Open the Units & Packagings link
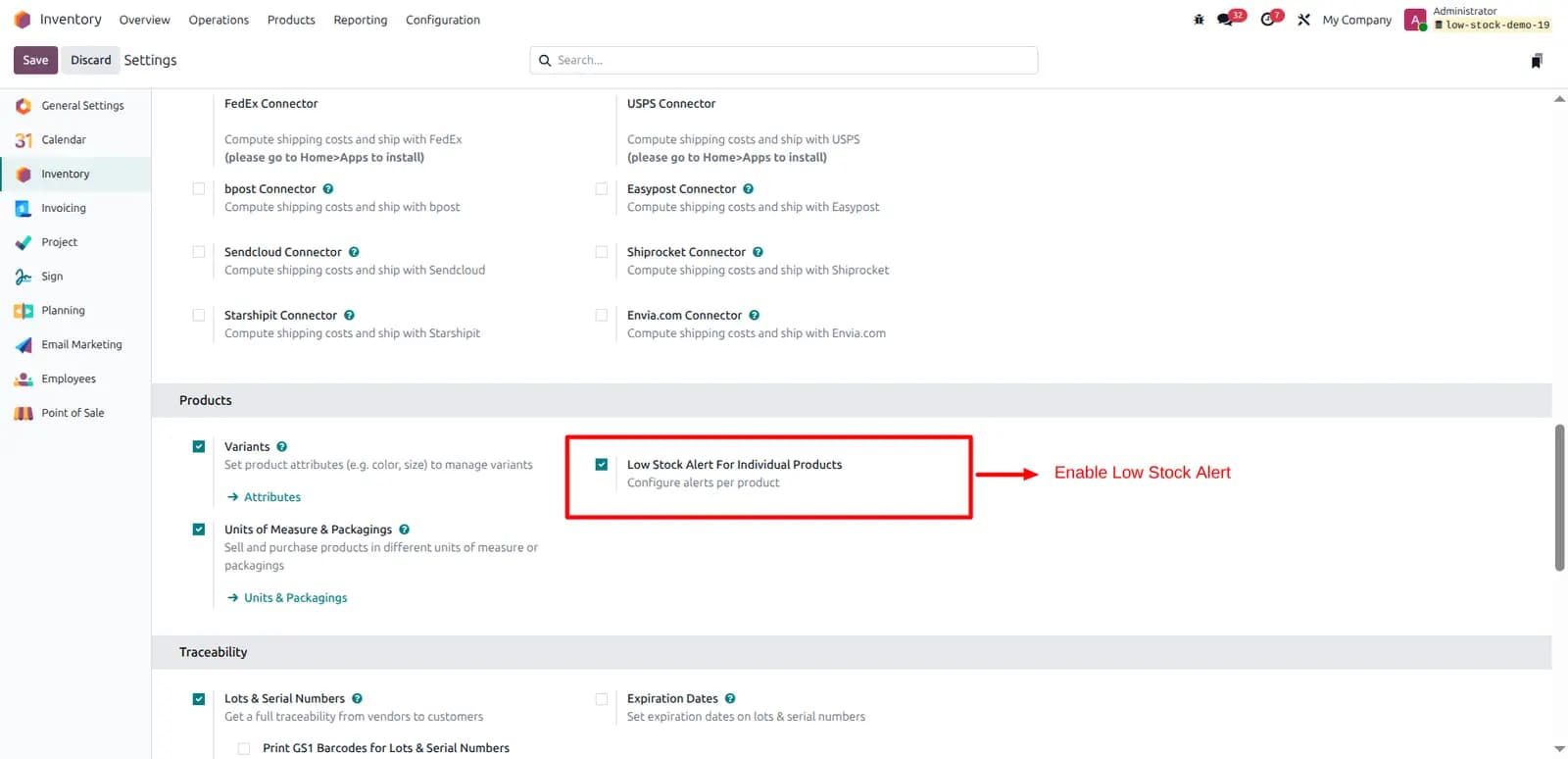This screenshot has width=1568, height=759. click(287, 598)
